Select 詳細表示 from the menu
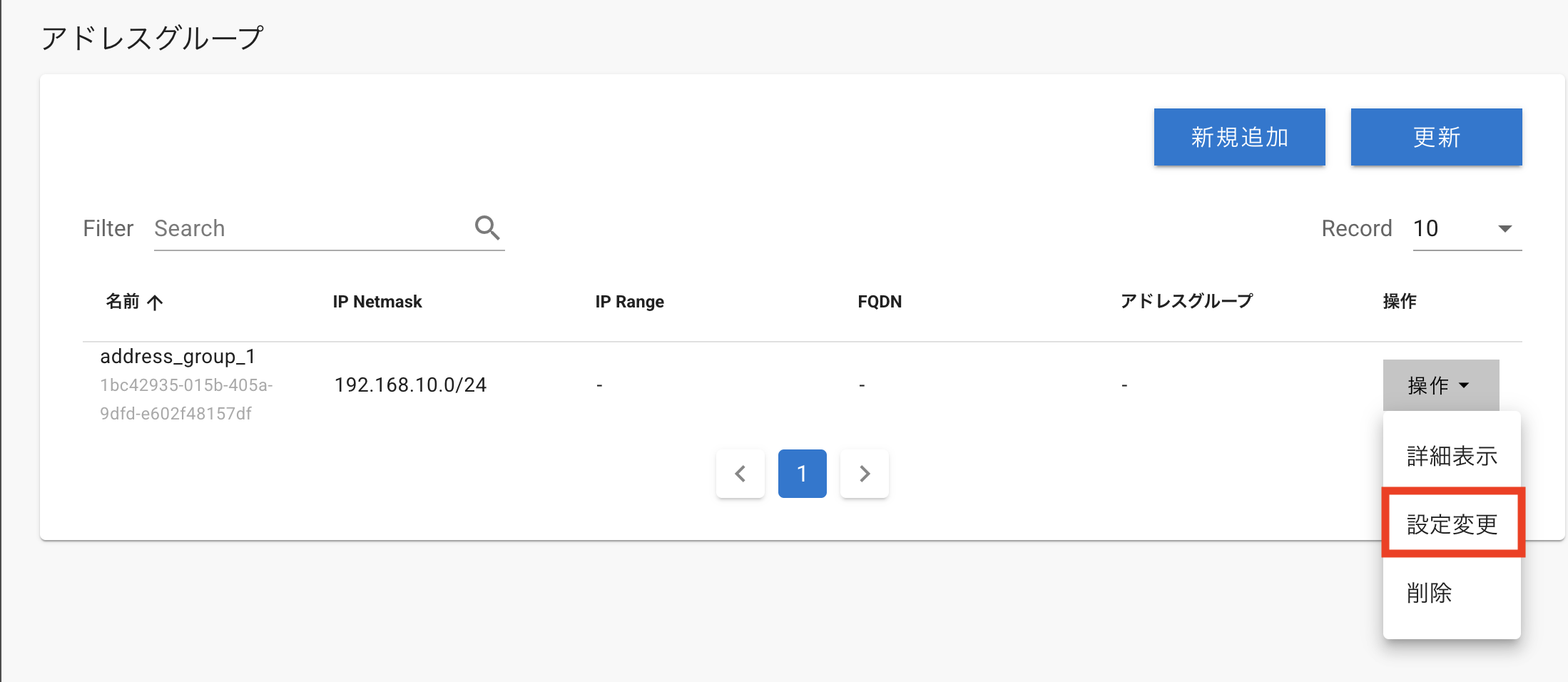 click(1452, 456)
